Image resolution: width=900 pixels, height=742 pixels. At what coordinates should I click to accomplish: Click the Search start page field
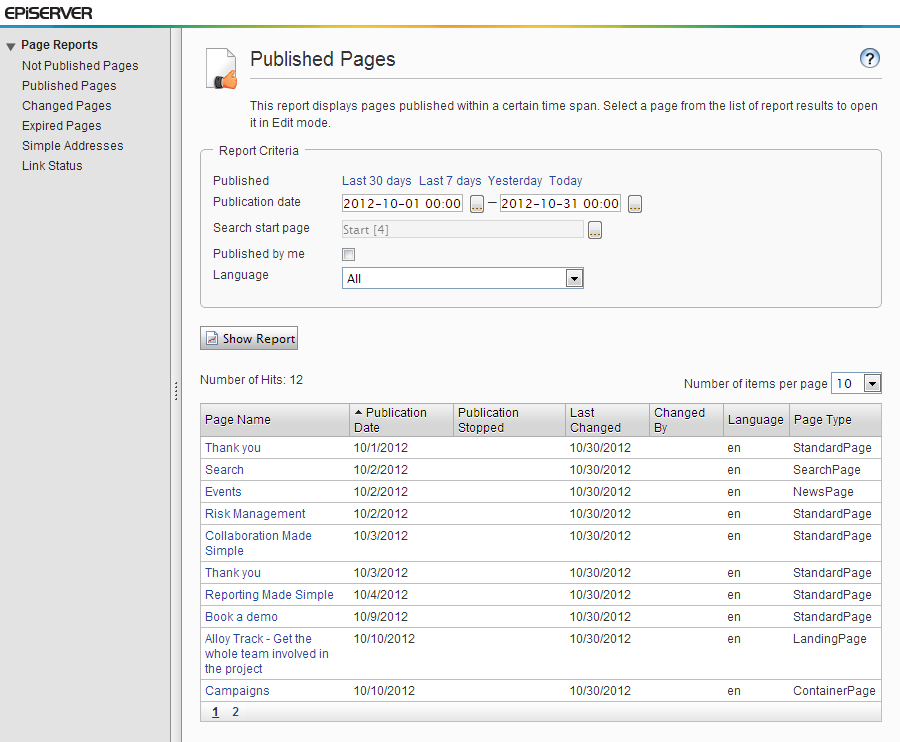point(463,230)
